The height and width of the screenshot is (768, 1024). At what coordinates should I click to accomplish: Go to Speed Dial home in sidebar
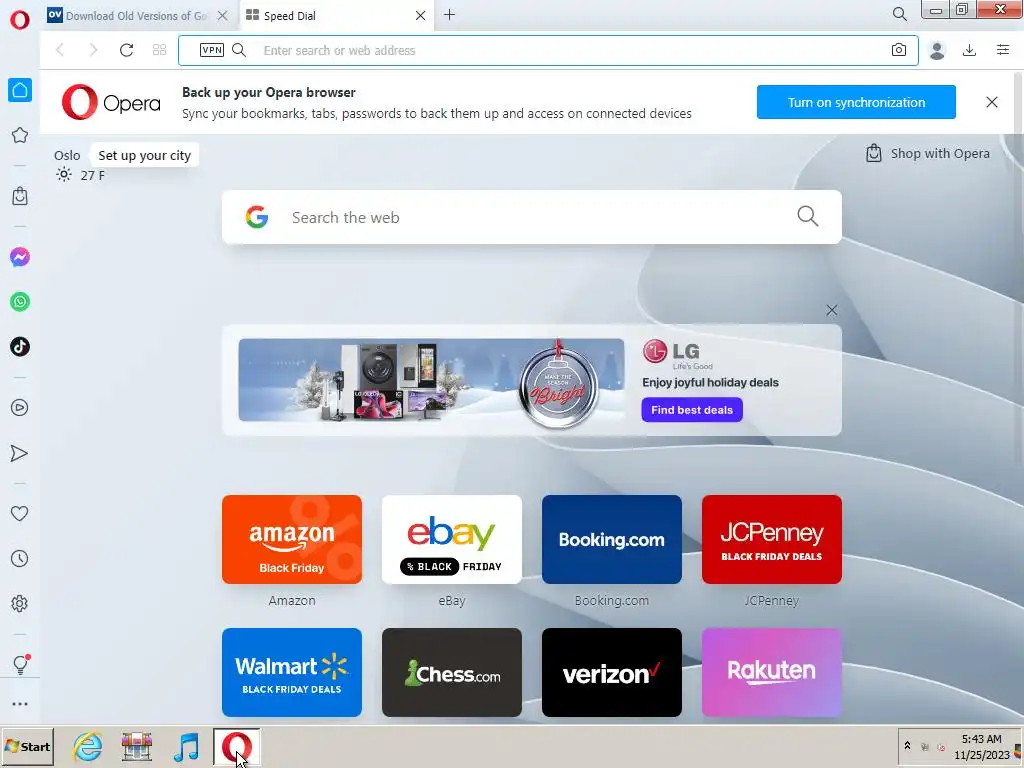point(20,90)
